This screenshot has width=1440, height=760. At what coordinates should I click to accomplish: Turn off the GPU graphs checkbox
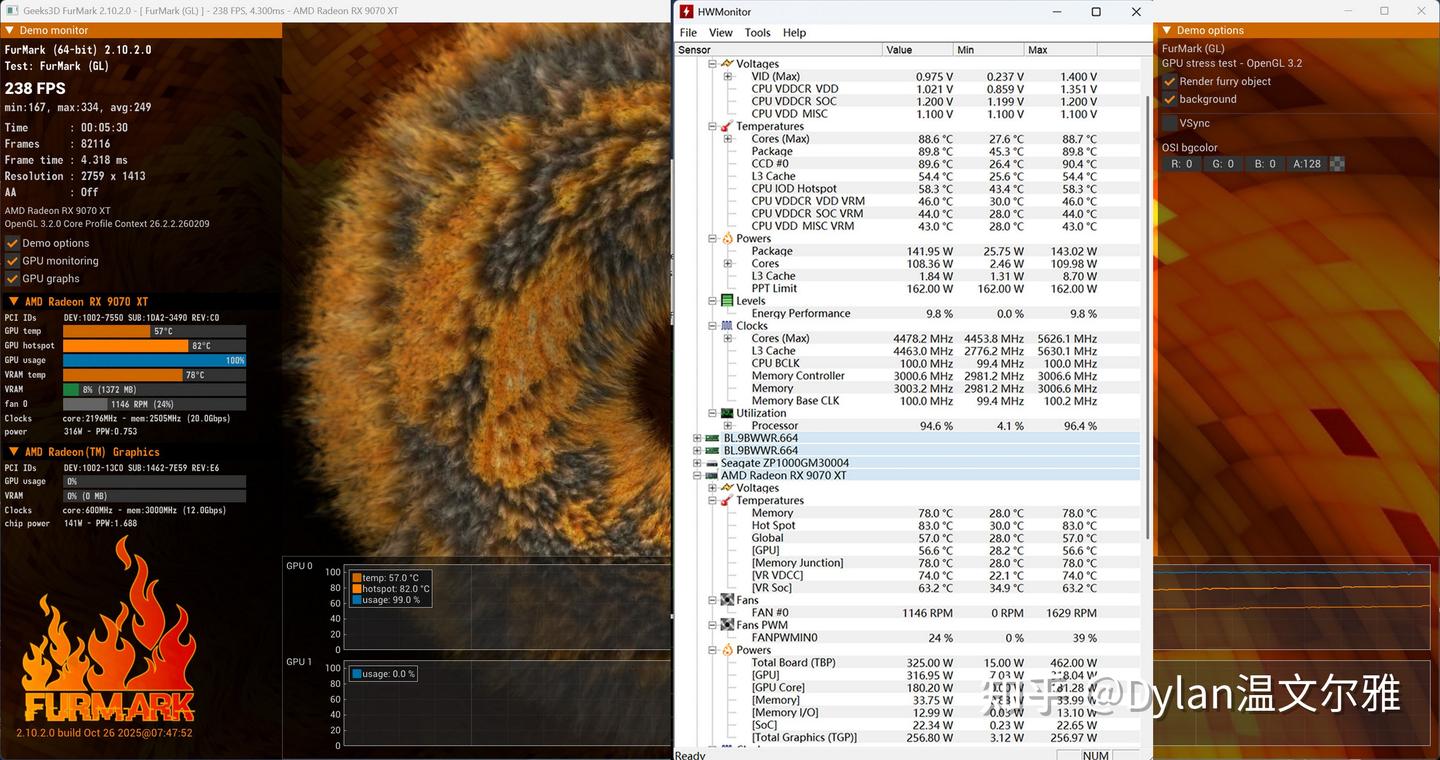click(13, 279)
